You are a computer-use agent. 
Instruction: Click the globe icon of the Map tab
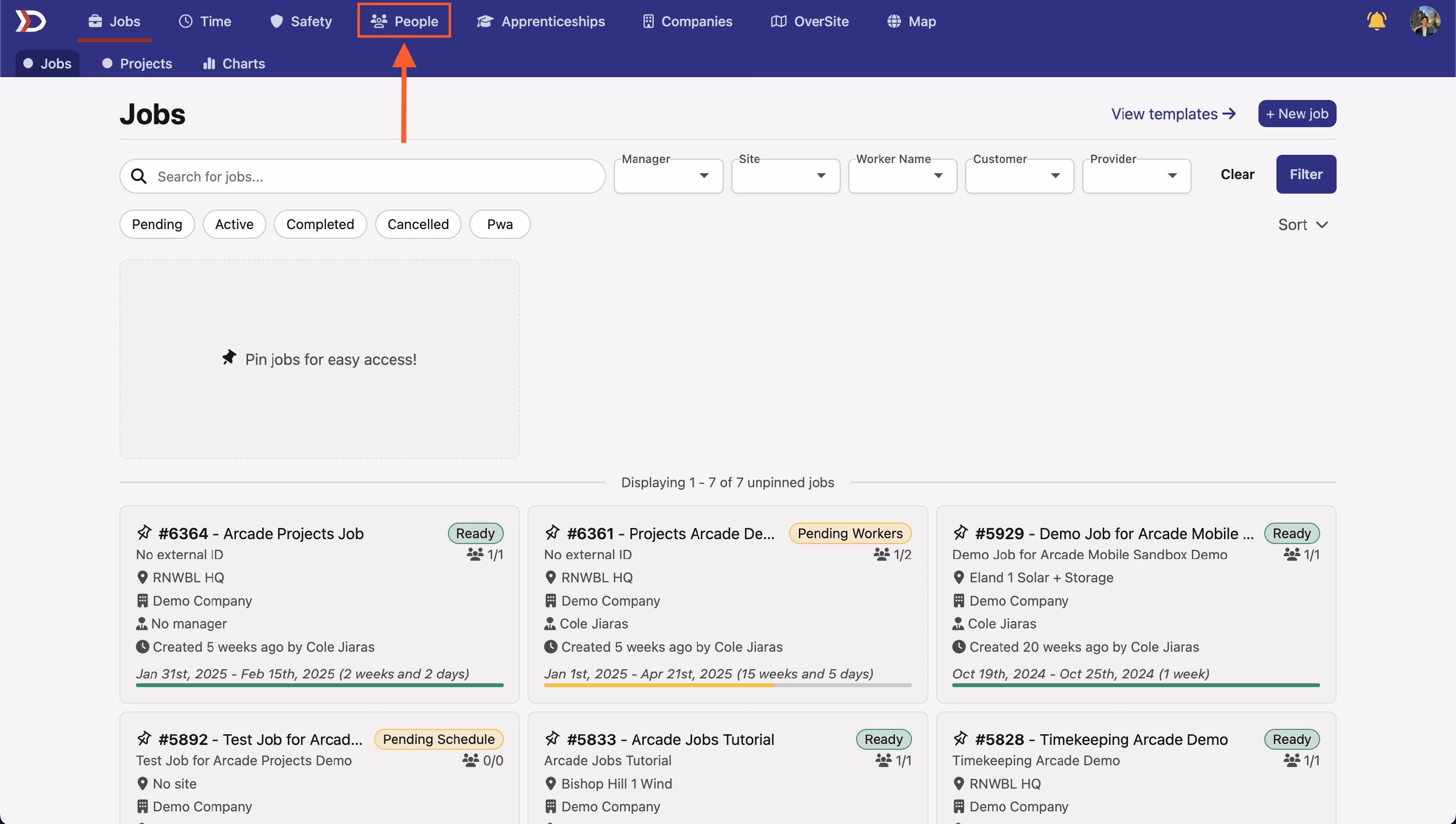pyautogui.click(x=893, y=21)
